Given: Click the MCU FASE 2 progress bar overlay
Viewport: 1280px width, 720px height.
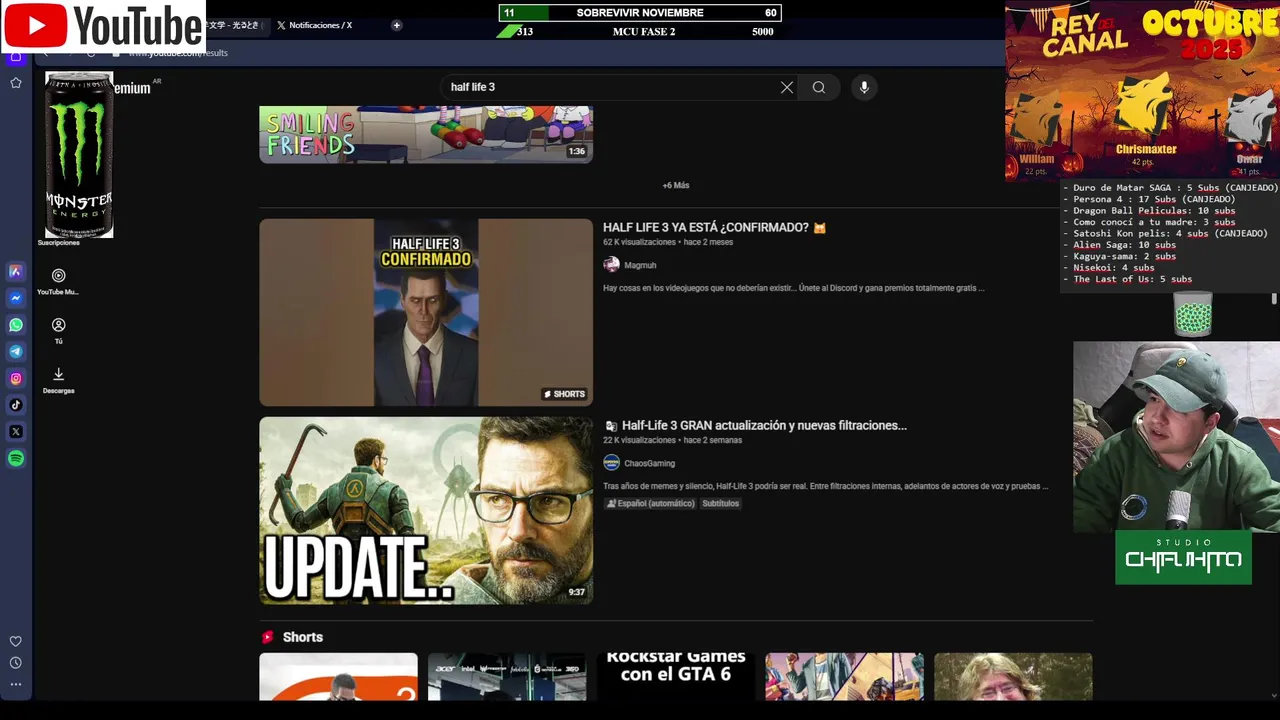Looking at the screenshot, I should [640, 31].
